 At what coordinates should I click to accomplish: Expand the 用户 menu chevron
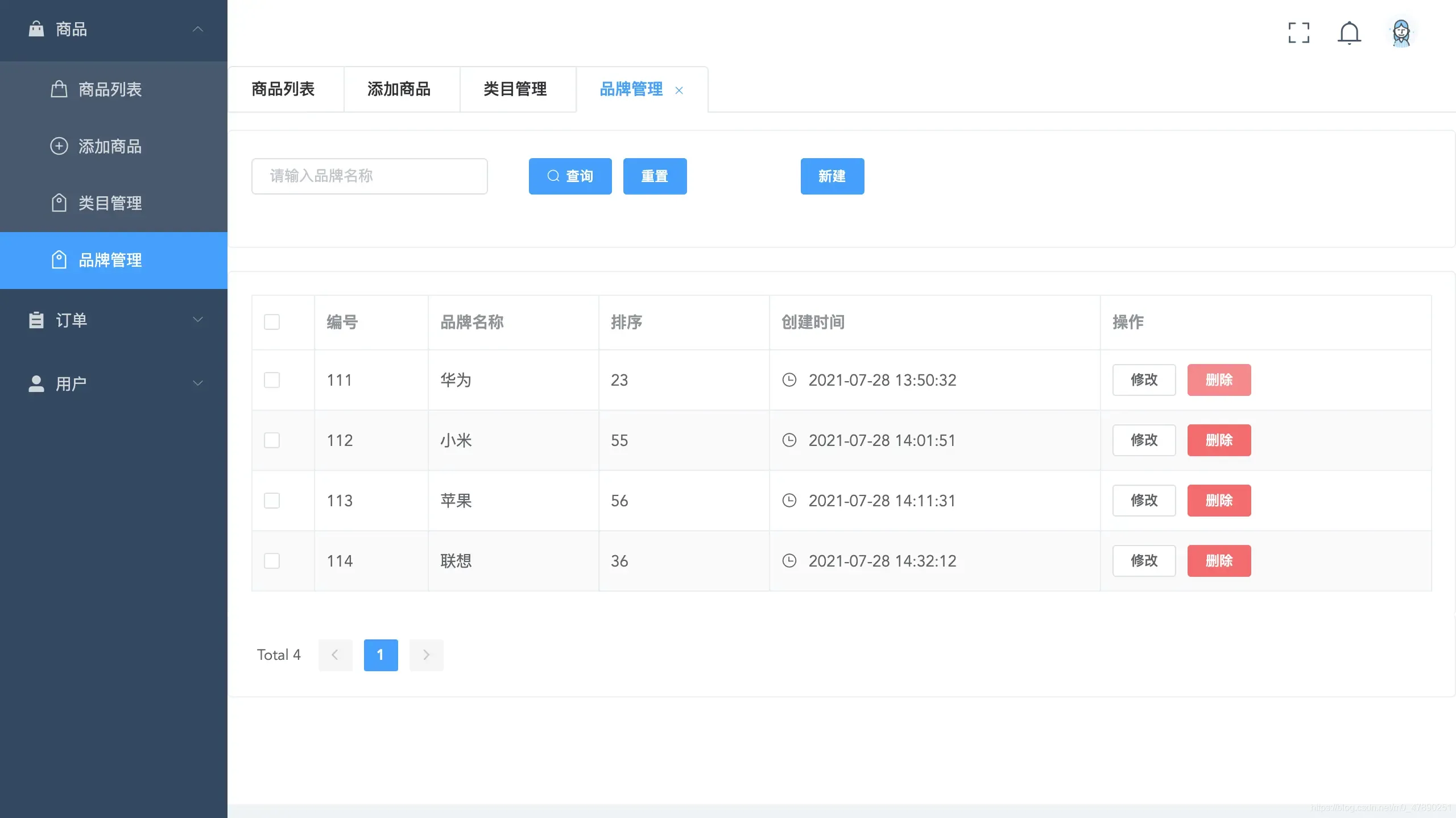[198, 383]
